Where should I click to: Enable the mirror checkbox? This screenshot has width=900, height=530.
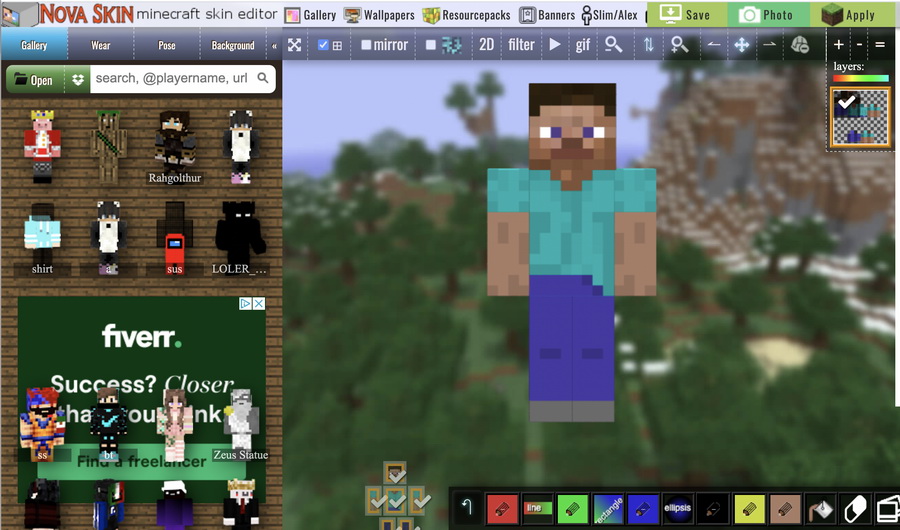(x=366, y=45)
